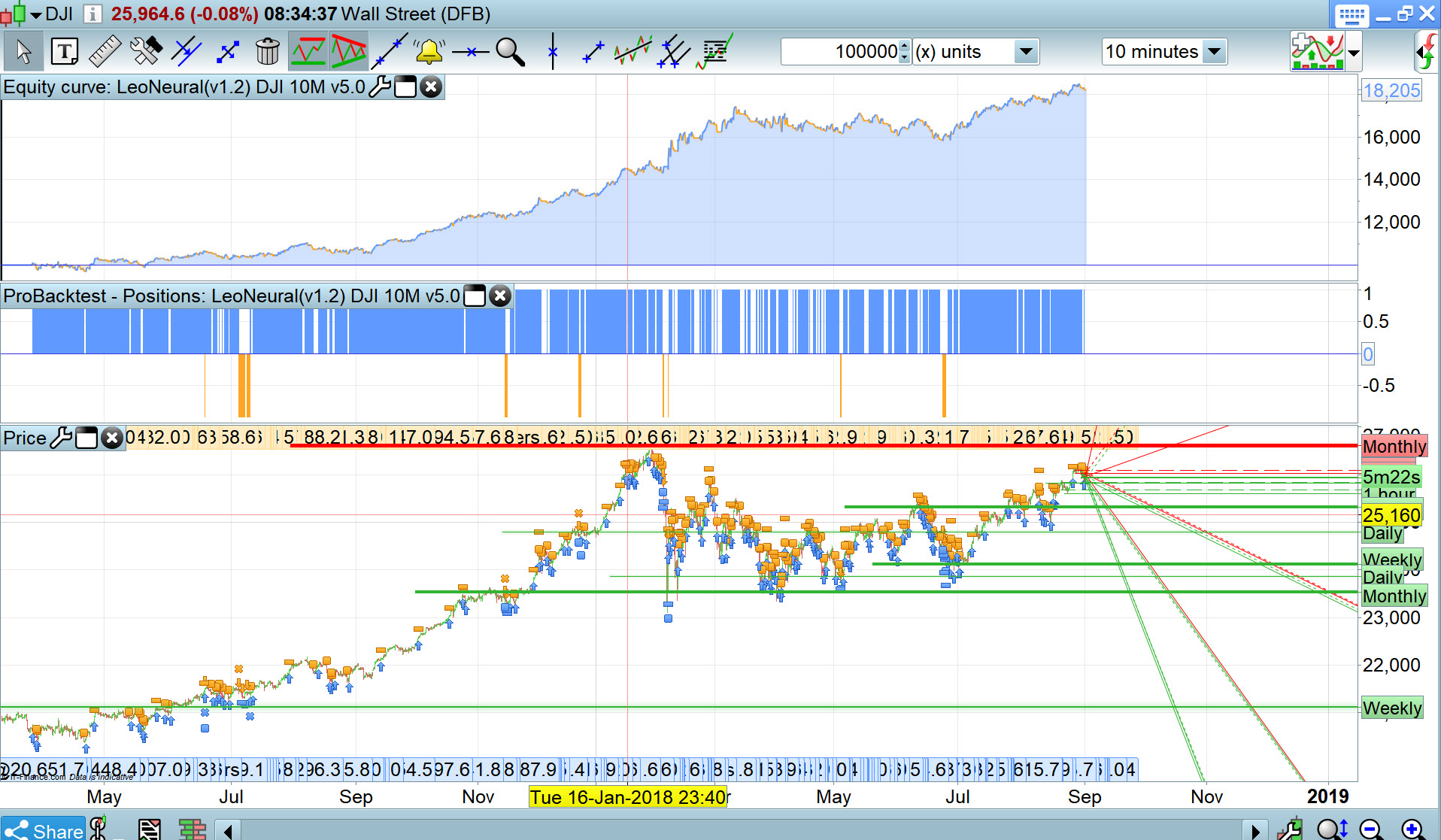Image resolution: width=1441 pixels, height=840 pixels.
Task: Select the trend line drawing tool
Action: point(389,52)
